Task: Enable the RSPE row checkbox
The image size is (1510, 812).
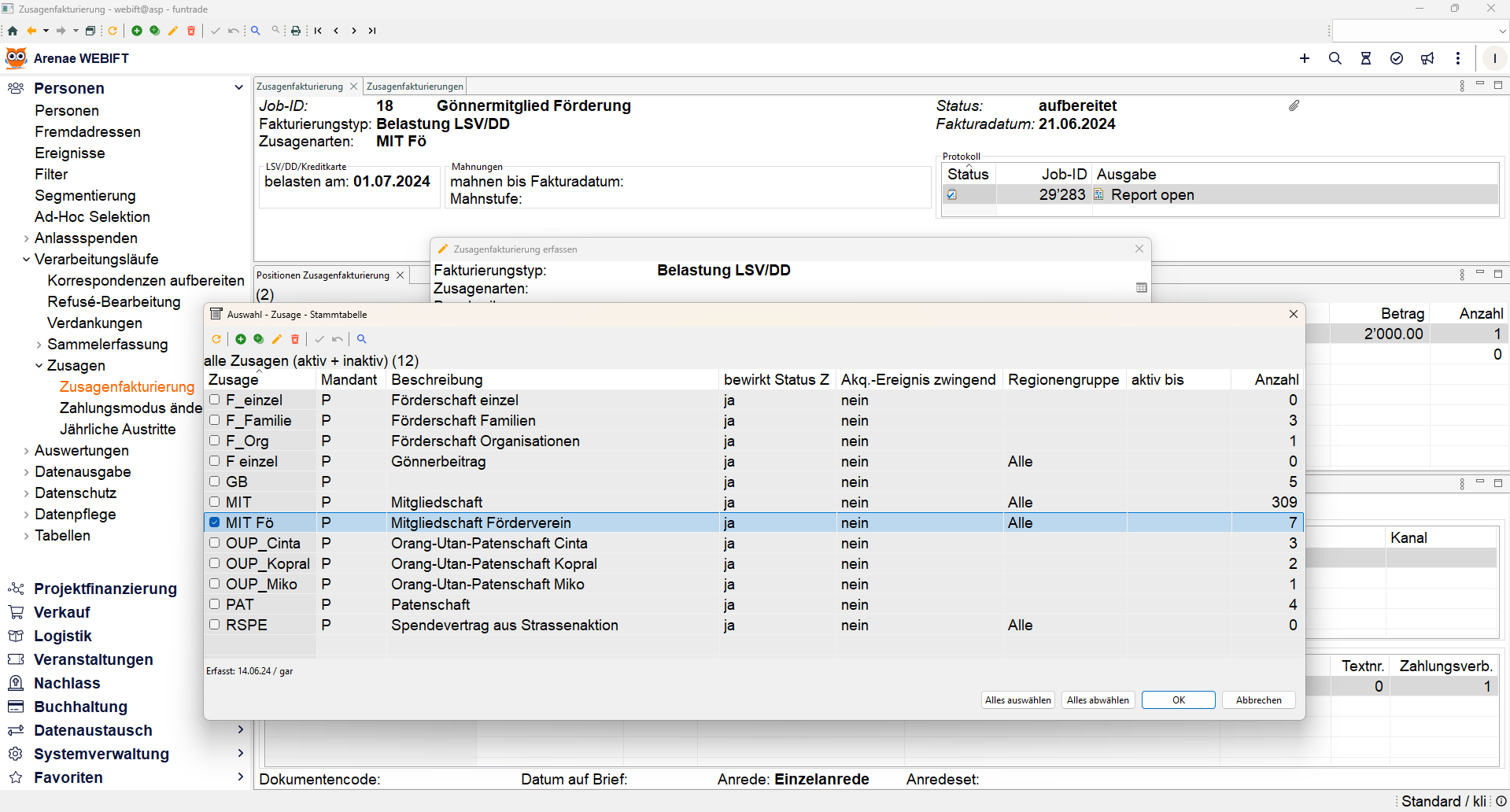Action: [x=214, y=625]
